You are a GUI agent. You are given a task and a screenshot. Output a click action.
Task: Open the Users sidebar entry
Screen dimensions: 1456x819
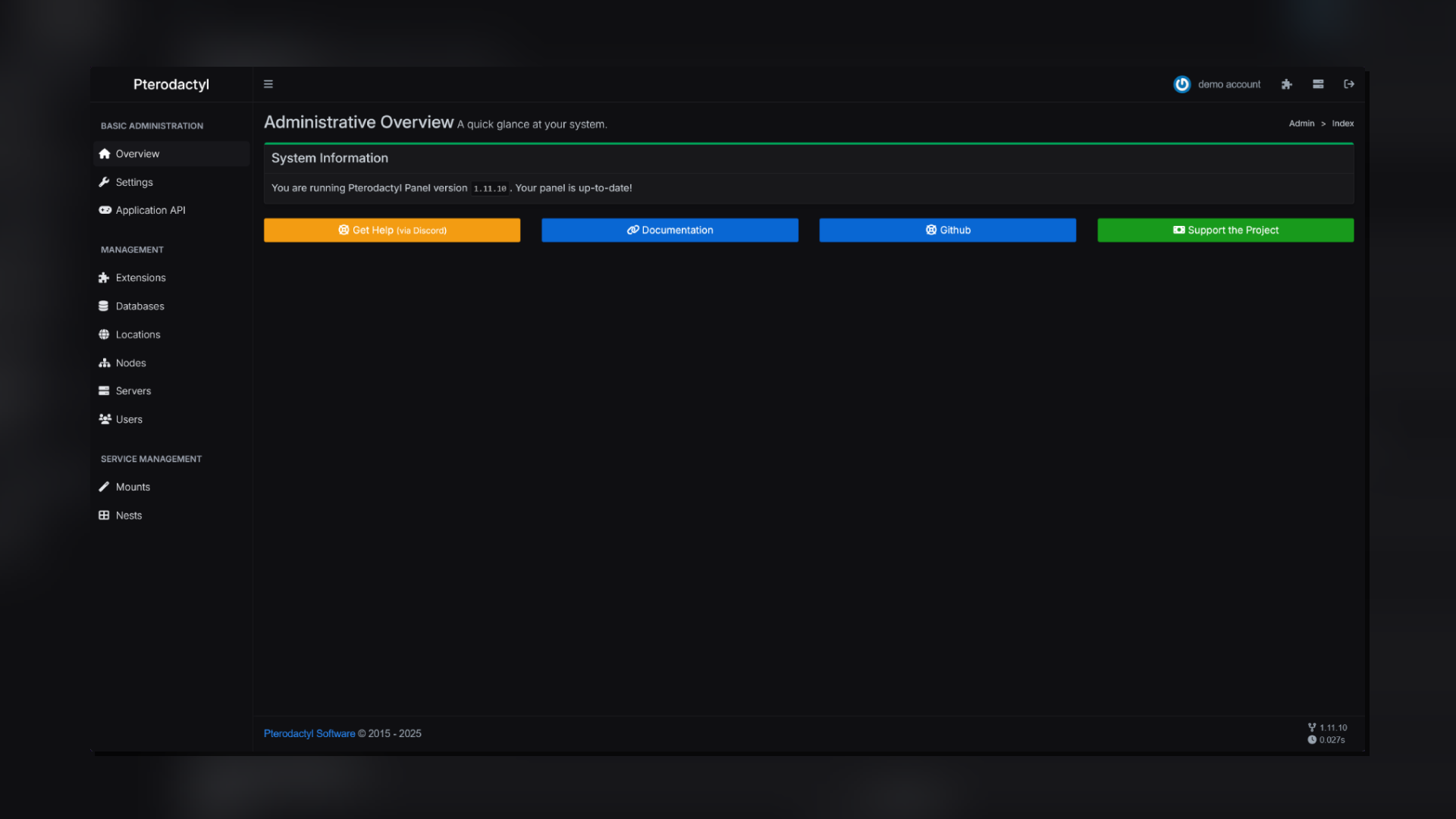[x=129, y=419]
